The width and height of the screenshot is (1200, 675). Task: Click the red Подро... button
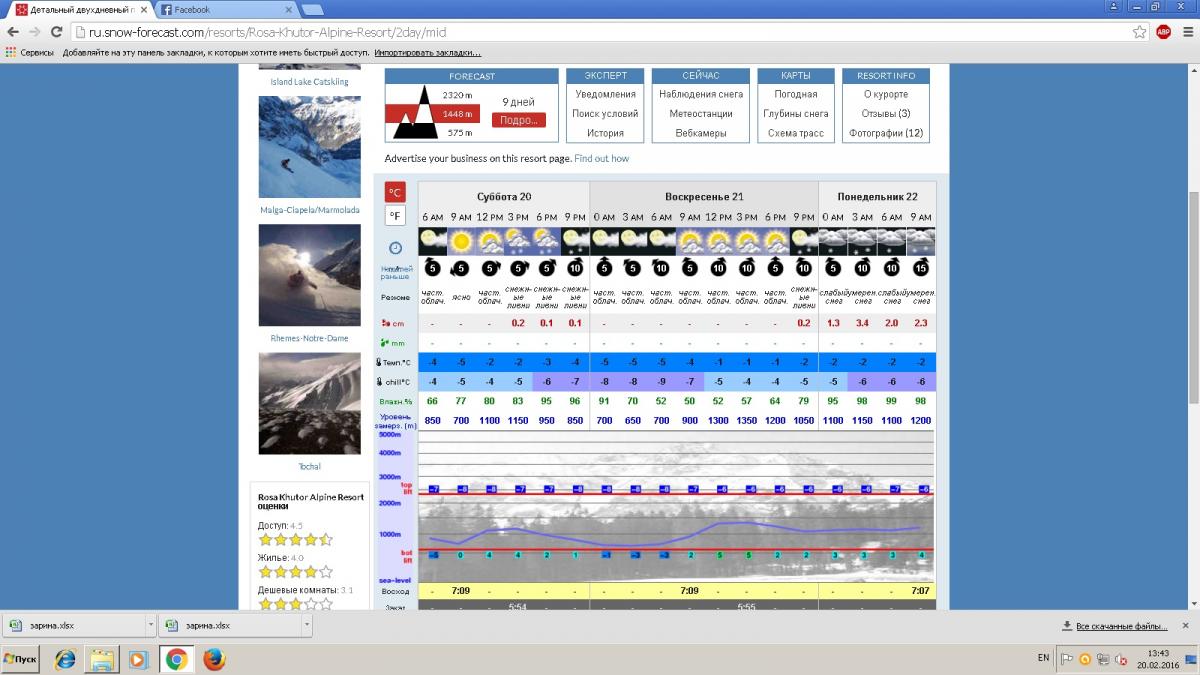(x=519, y=120)
